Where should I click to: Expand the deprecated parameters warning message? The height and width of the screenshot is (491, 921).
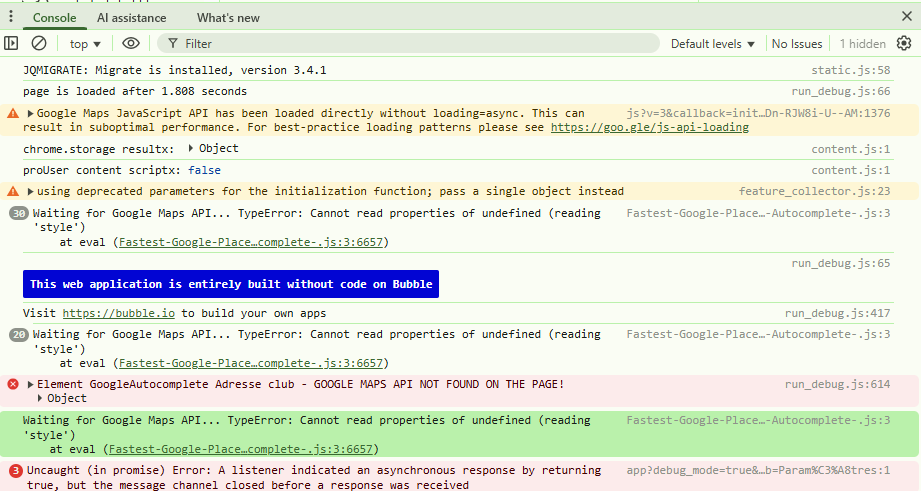[31, 191]
